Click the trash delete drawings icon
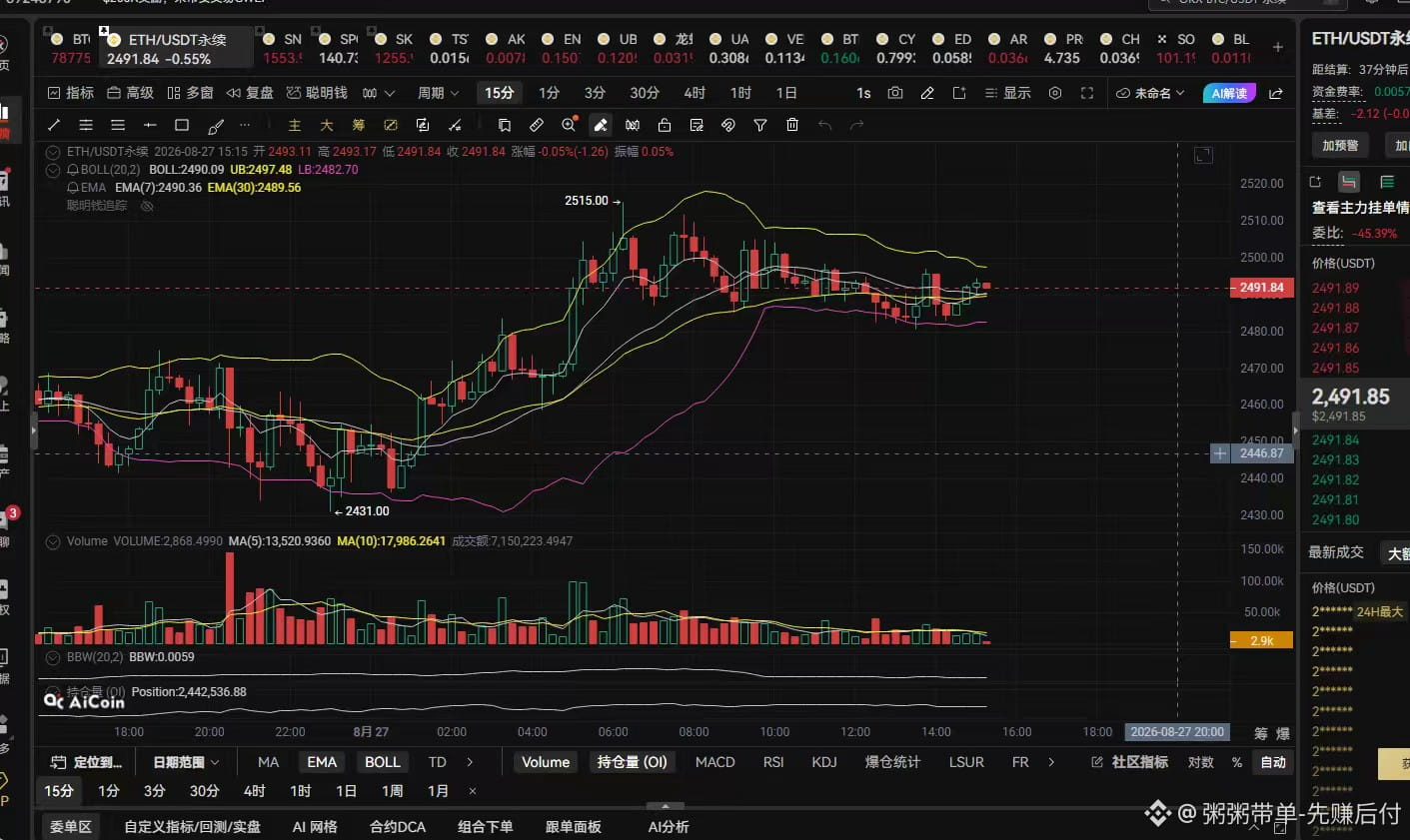Screen dimensions: 1410x840 click(792, 125)
